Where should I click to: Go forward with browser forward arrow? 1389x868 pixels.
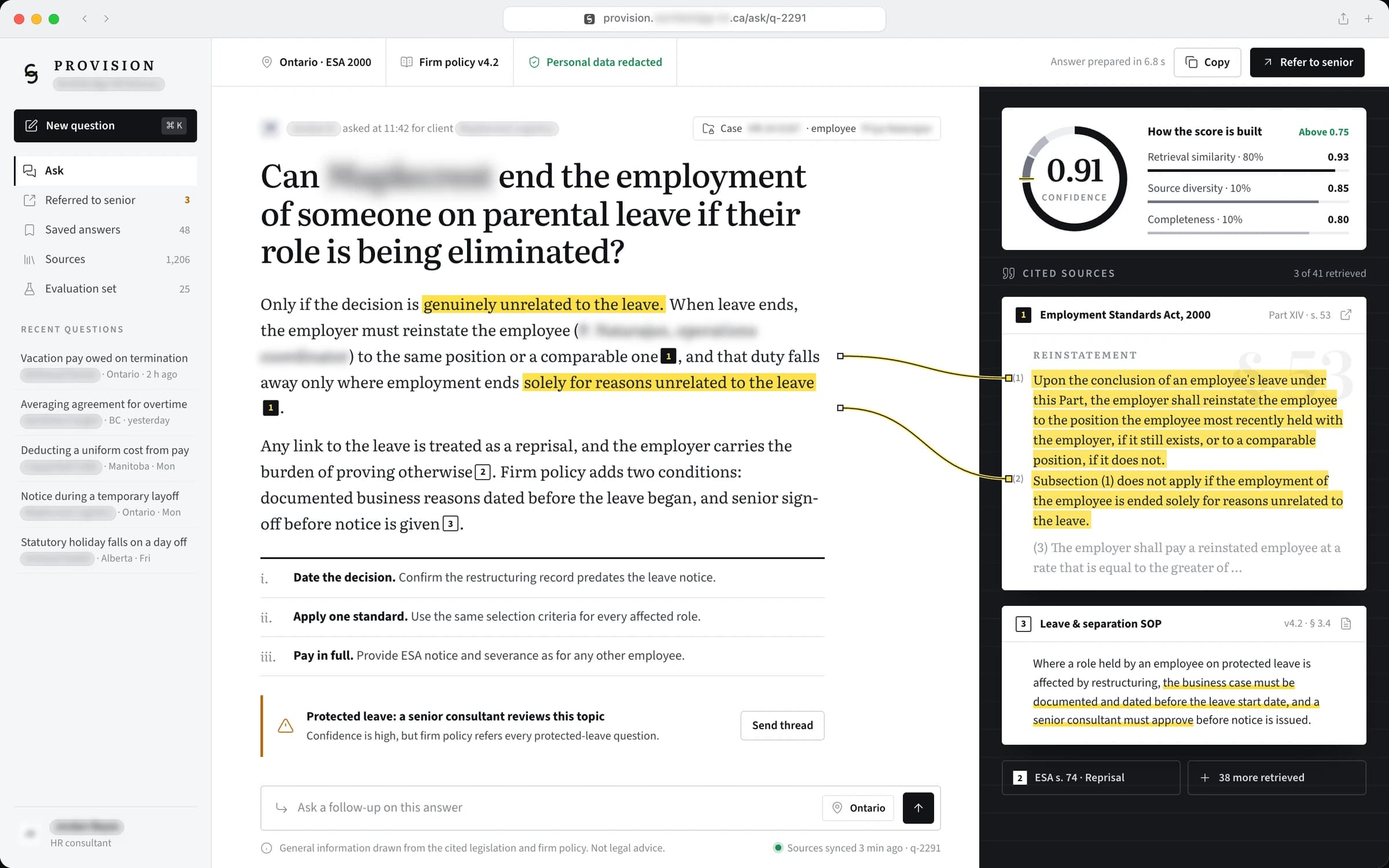(106, 19)
